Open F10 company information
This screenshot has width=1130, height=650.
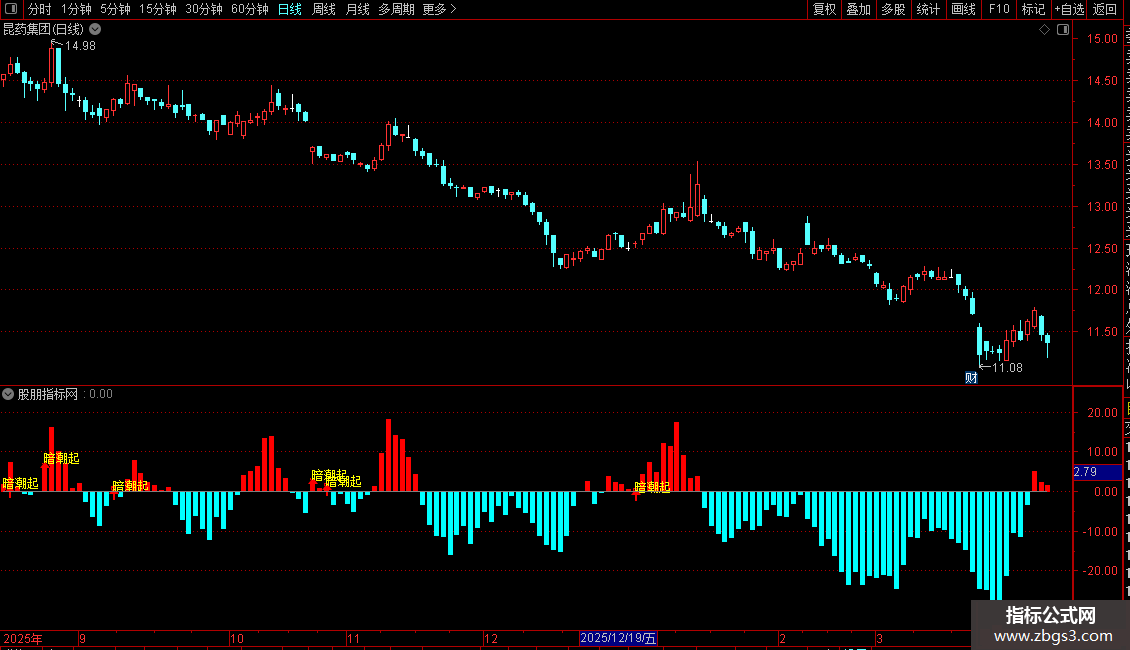[x=999, y=9]
